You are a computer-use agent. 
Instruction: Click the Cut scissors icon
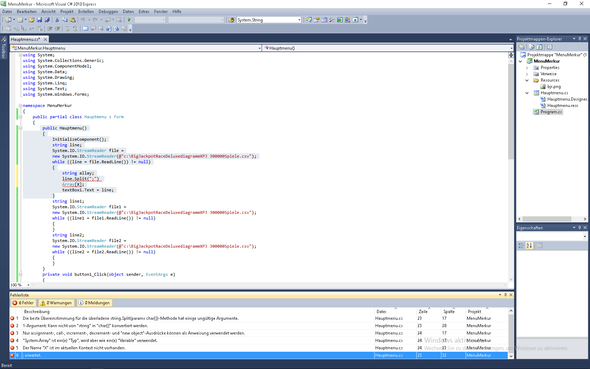coord(57,20)
